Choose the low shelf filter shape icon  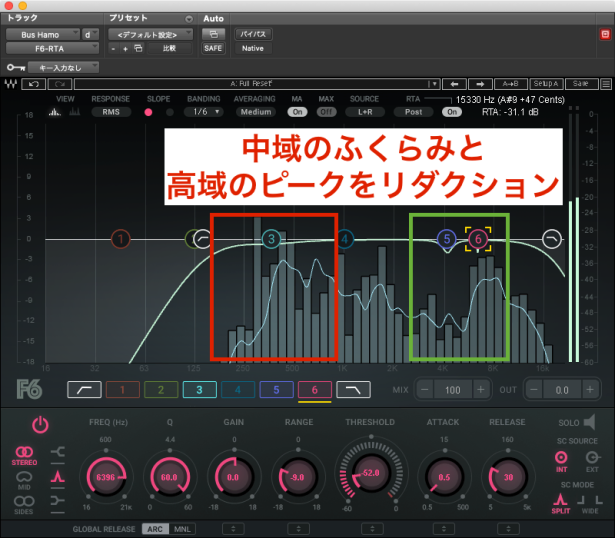click(x=58, y=452)
